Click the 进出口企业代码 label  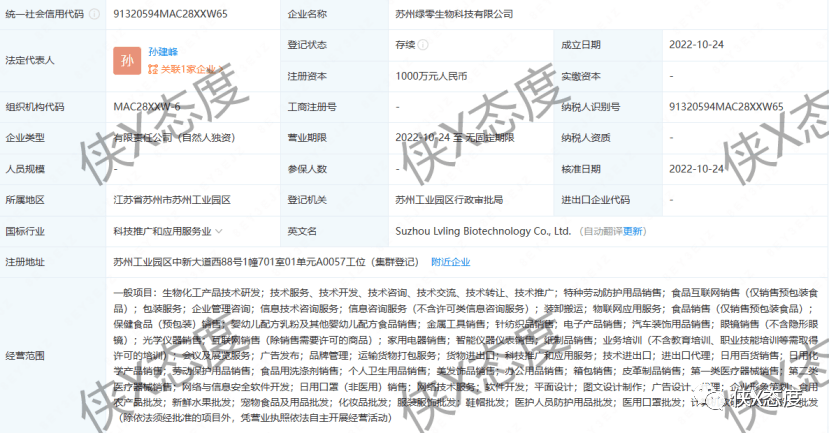pos(595,200)
